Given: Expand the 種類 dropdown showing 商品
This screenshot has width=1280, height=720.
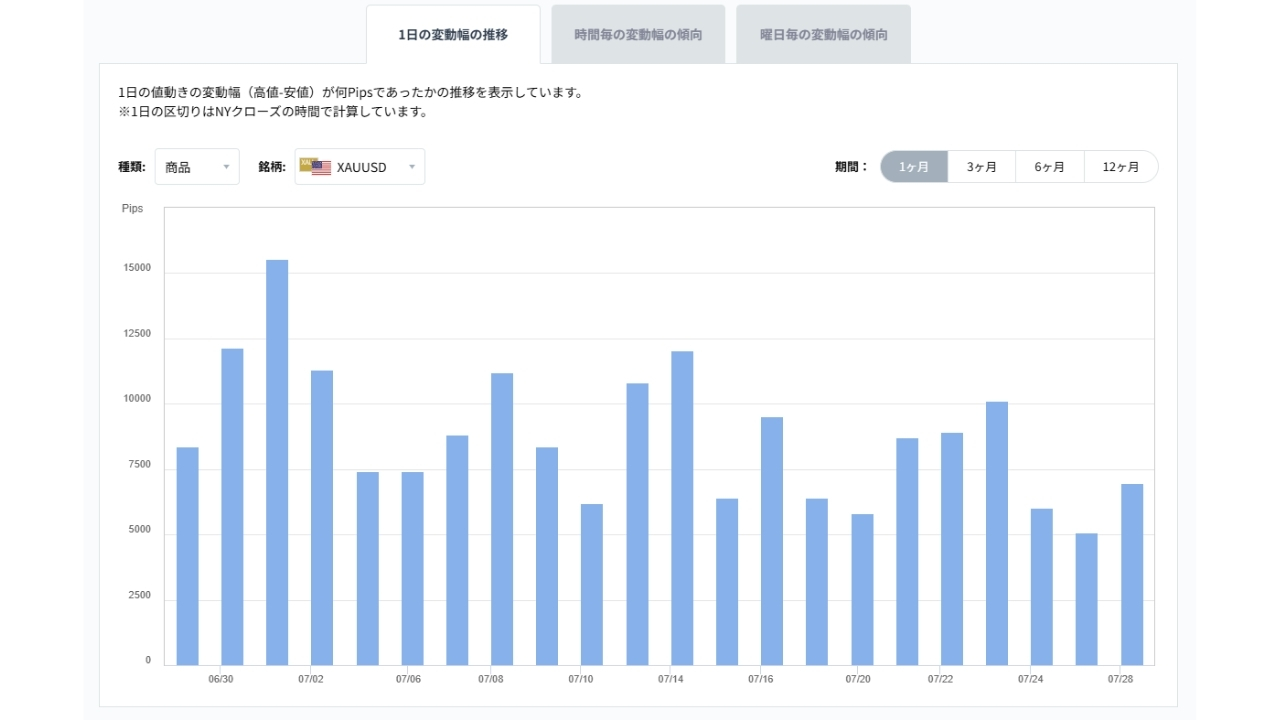Looking at the screenshot, I should click(x=197, y=167).
